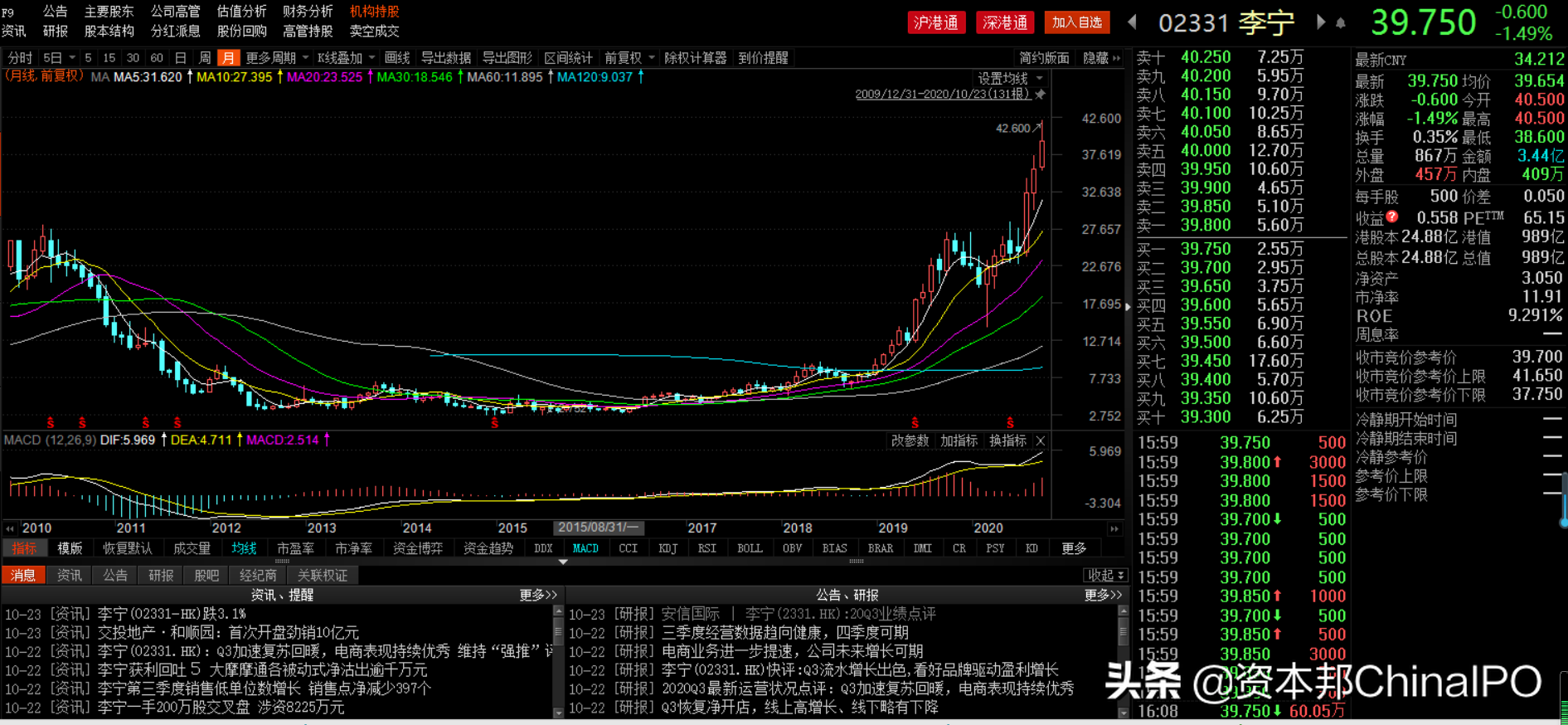Hide the toolbar via 隐藏 arrows

(x=1101, y=58)
